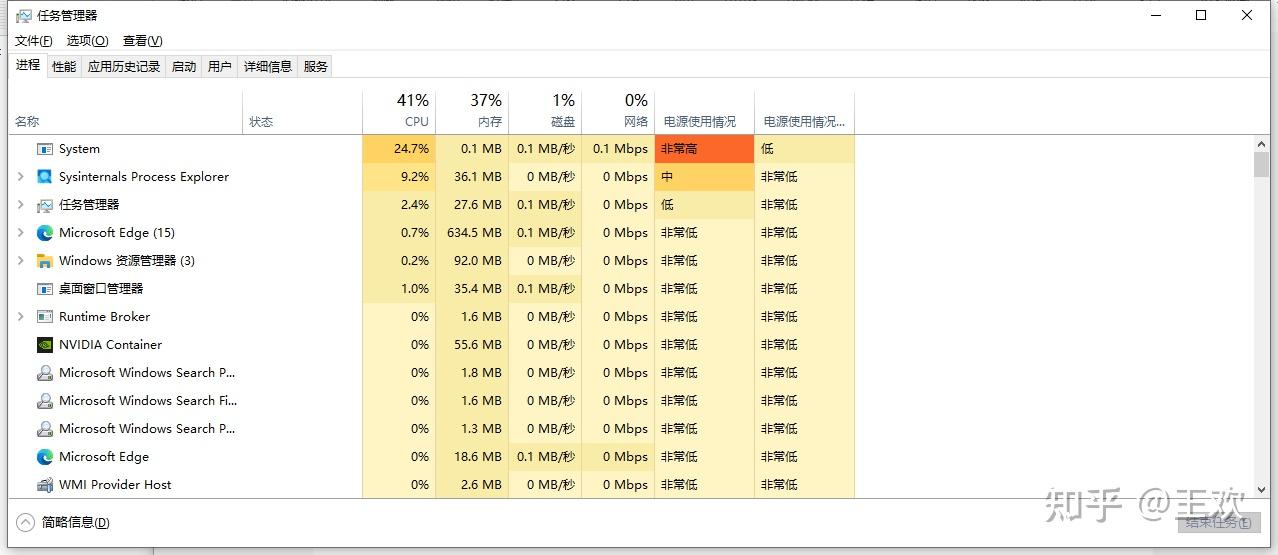Image resolution: width=1278 pixels, height=555 pixels.
Task: Select the 桌面窗口管理器 process name
Action: click(x=101, y=289)
